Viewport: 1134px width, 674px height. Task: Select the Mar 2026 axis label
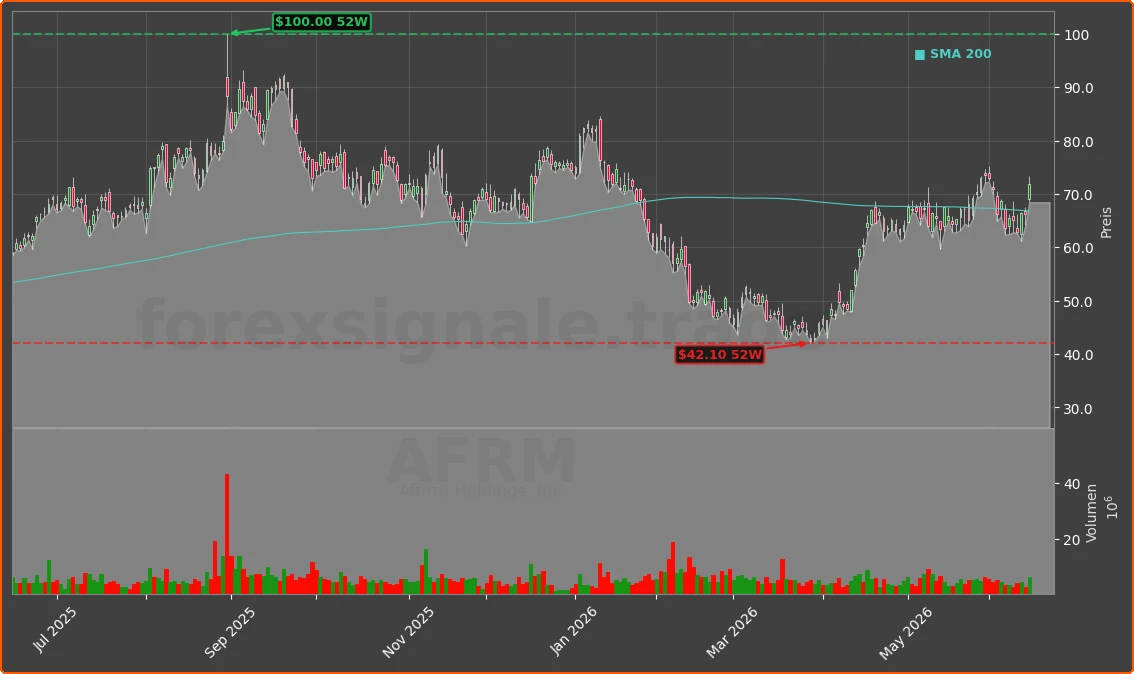pyautogui.click(x=731, y=632)
